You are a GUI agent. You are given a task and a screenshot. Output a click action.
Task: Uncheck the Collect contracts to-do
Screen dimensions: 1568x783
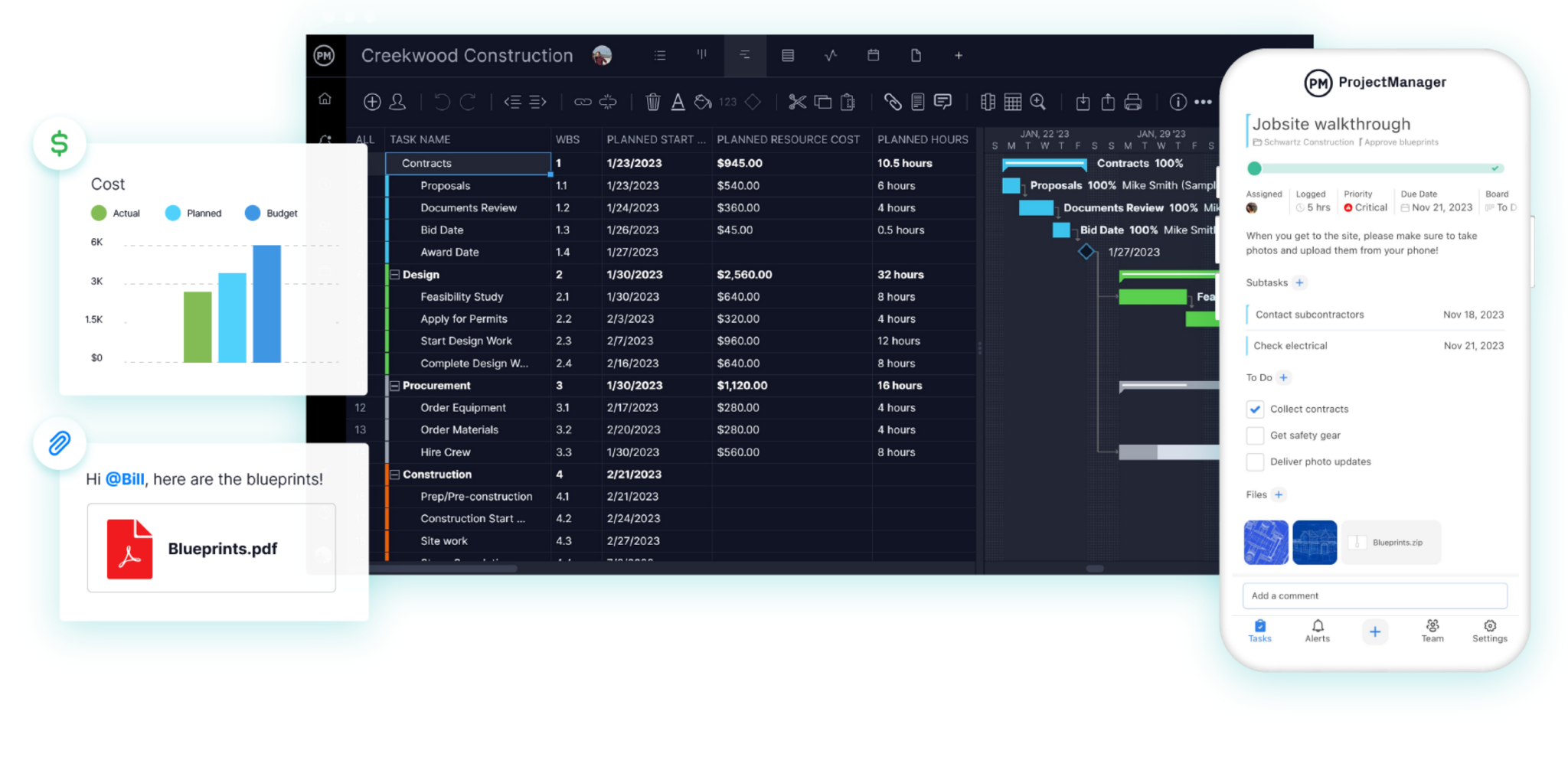1255,409
